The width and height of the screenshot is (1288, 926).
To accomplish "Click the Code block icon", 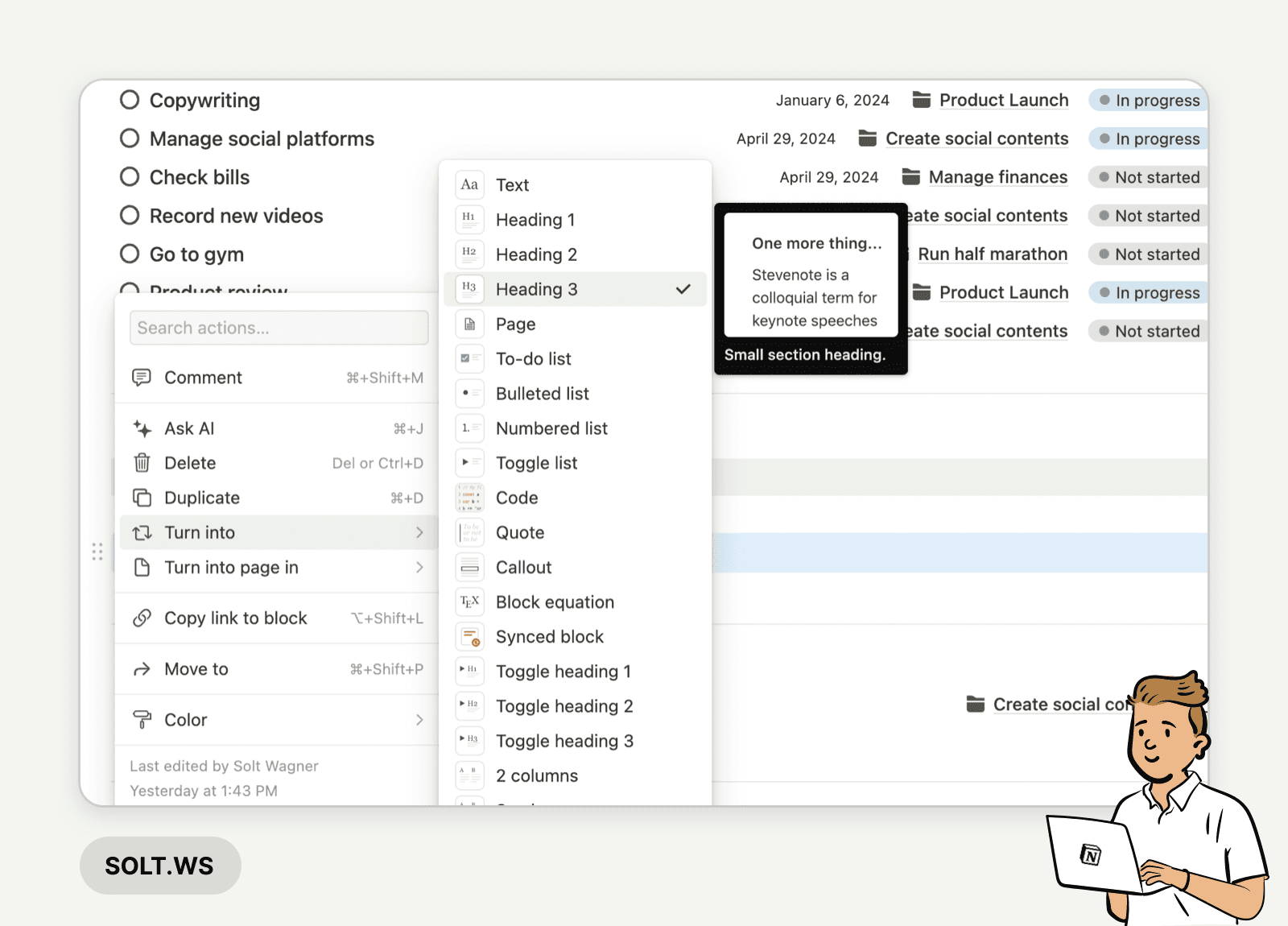I will coord(469,498).
